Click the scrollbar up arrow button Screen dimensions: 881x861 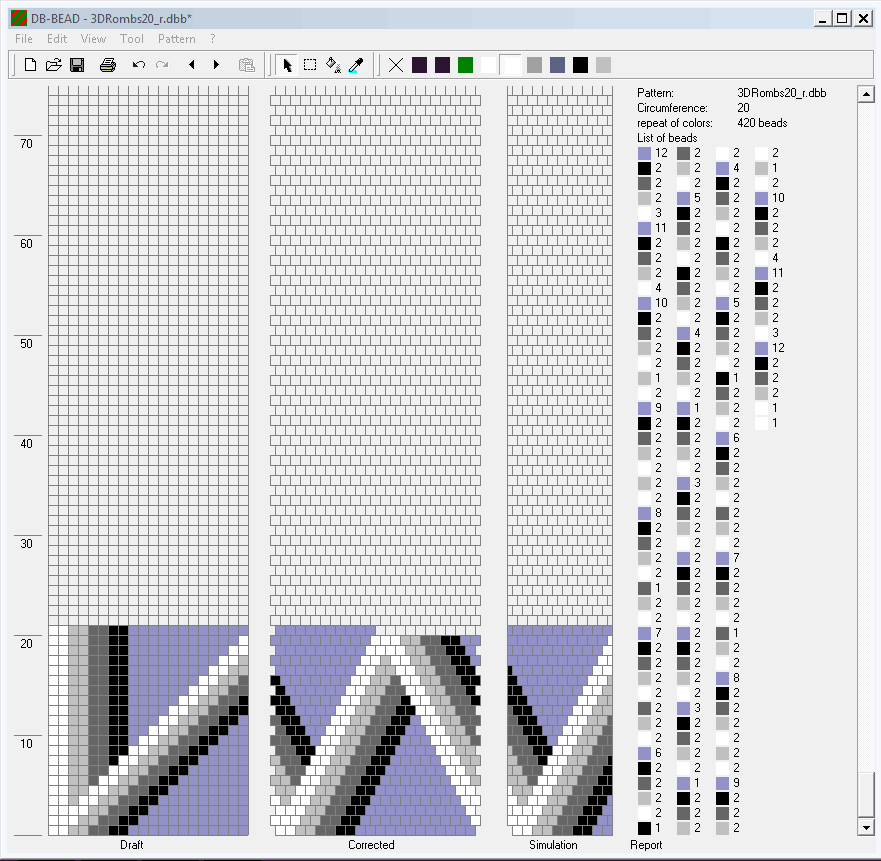tap(866, 93)
